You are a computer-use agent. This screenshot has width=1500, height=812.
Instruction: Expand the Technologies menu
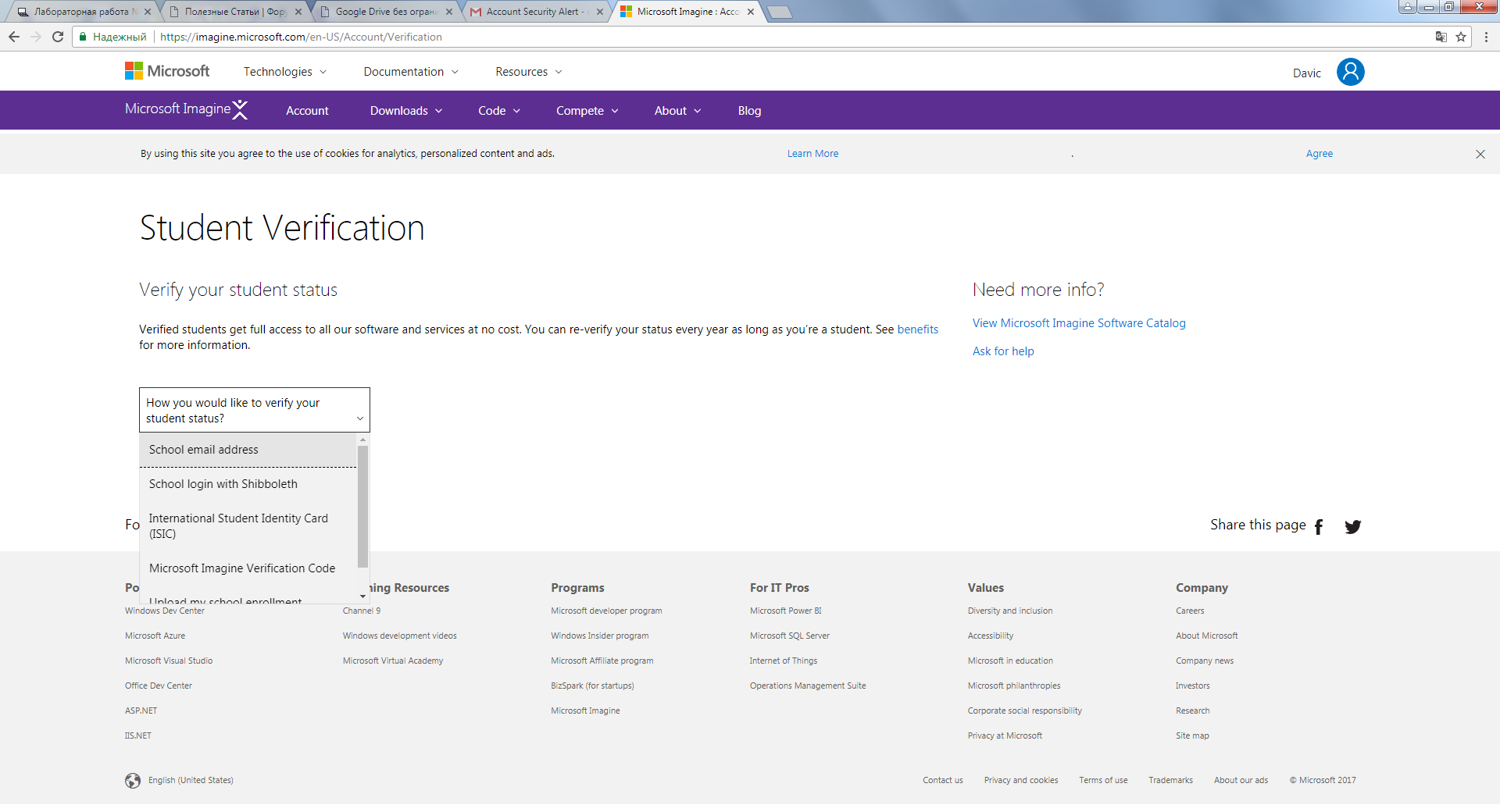pyautogui.click(x=284, y=72)
